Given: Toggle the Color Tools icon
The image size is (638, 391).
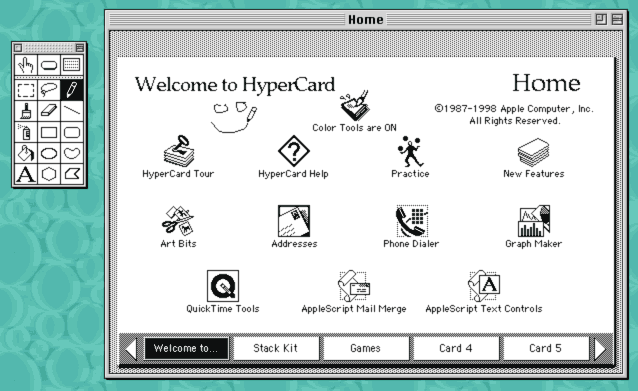Looking at the screenshot, I should click(x=354, y=111).
